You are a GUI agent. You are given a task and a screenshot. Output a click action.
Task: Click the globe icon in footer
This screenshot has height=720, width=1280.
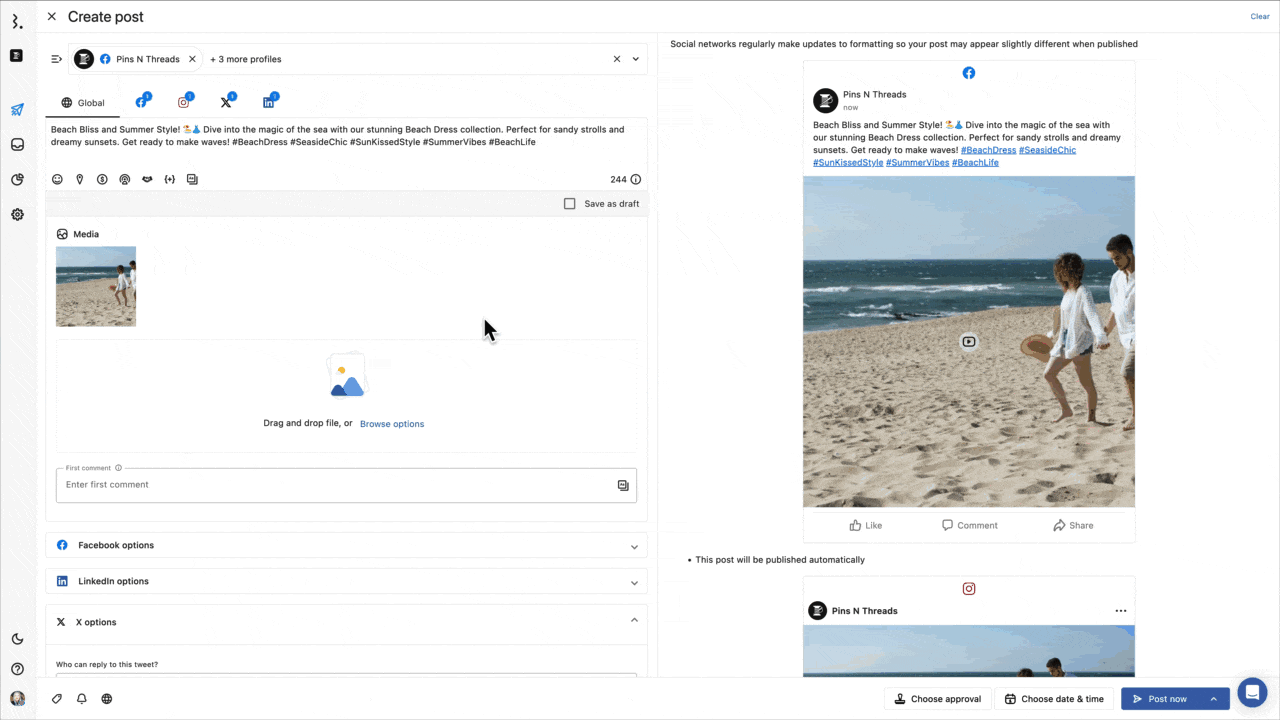click(107, 699)
